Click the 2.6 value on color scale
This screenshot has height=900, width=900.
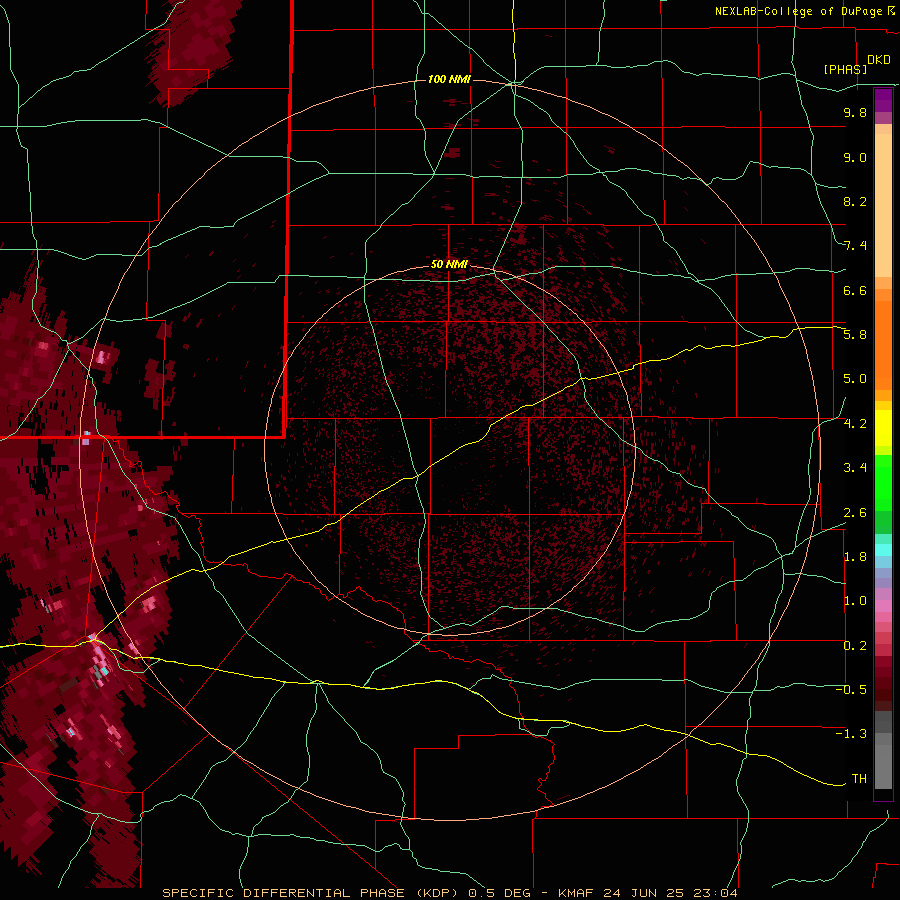click(855, 513)
